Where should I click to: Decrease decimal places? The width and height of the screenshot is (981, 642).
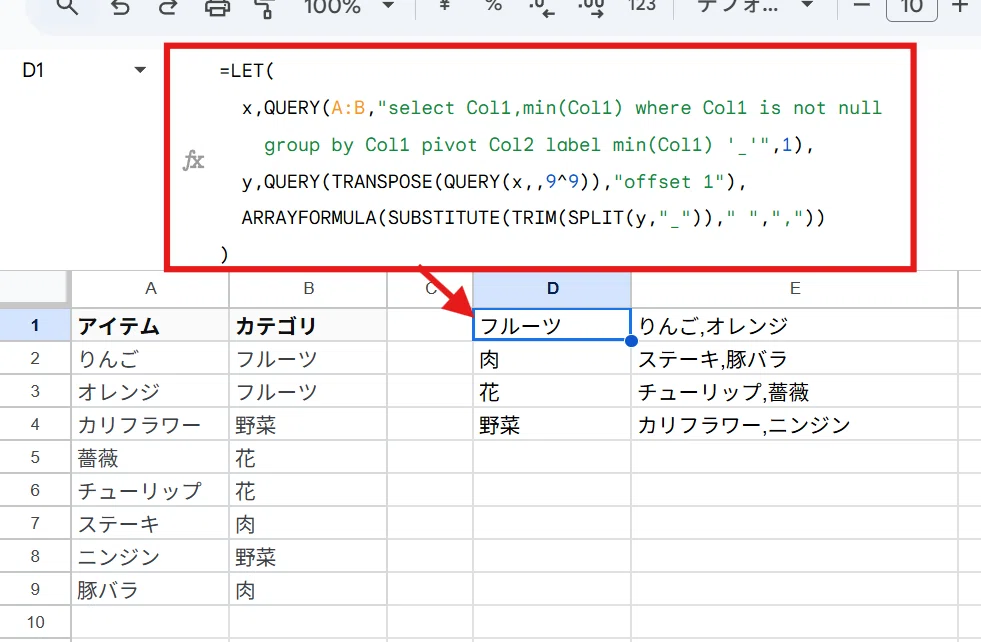542,8
